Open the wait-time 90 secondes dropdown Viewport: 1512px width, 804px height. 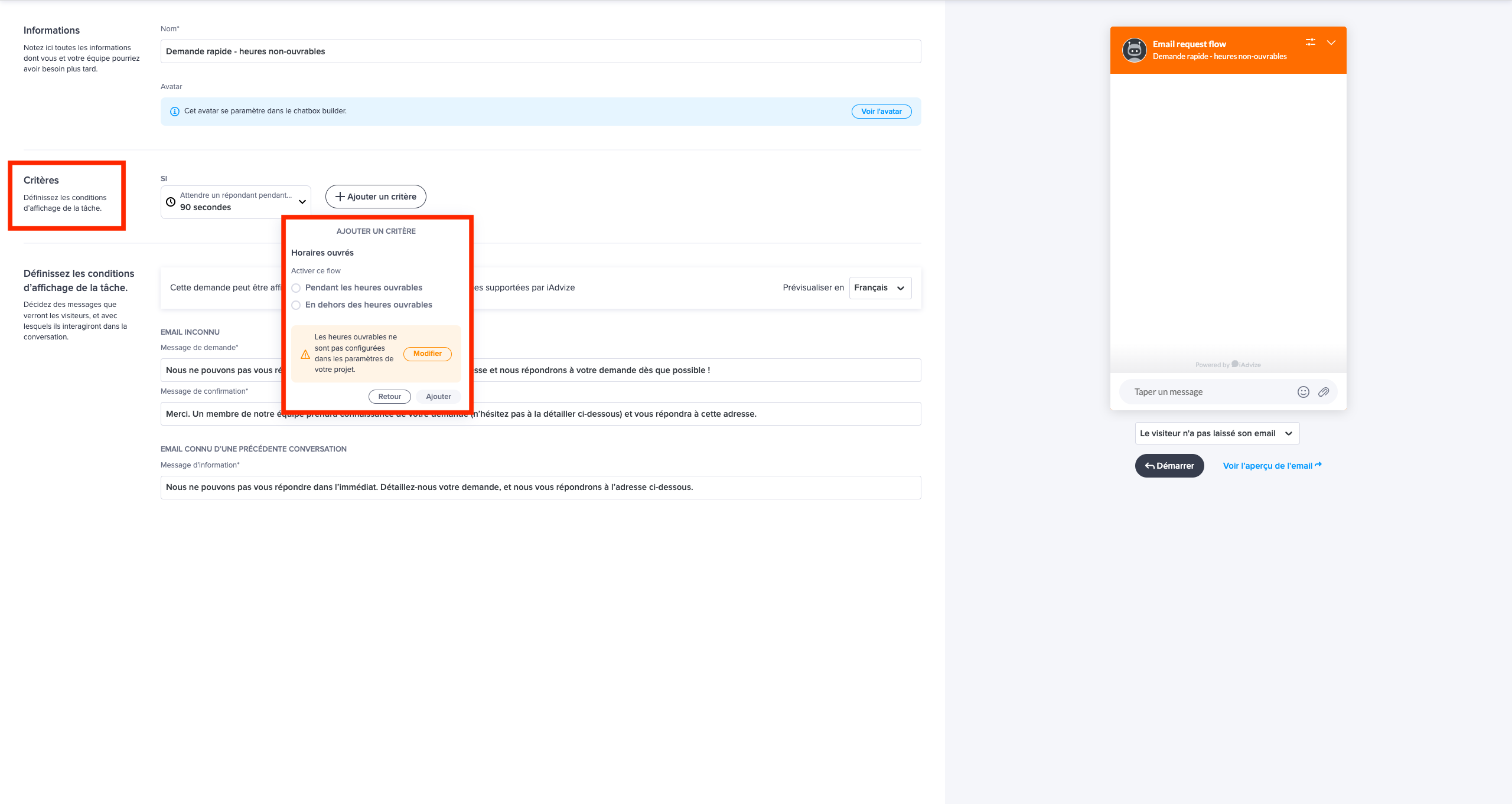point(236,202)
